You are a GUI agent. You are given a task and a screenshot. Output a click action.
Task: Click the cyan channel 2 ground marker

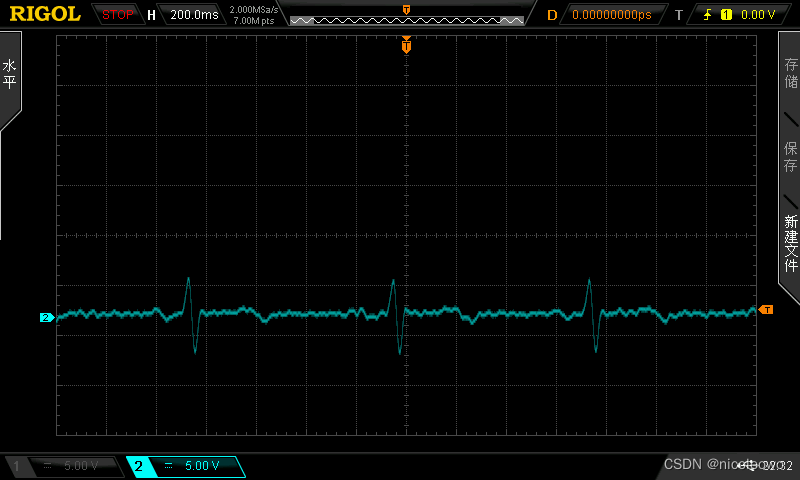(46, 318)
